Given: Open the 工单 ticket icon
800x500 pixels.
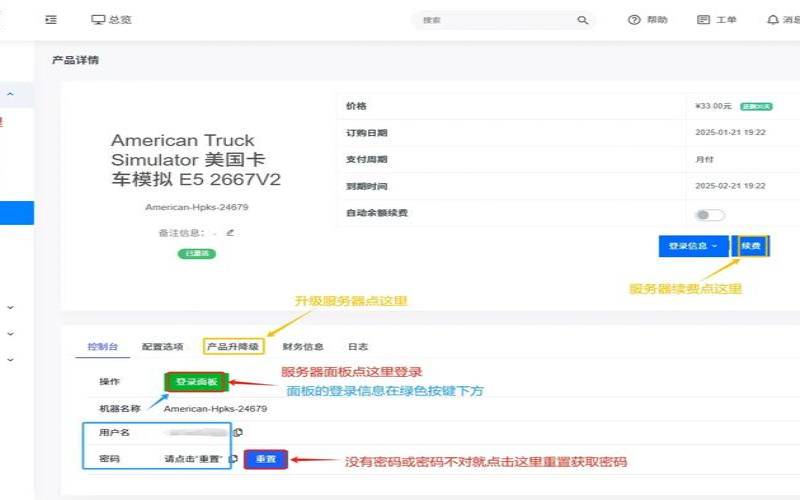Looking at the screenshot, I should (703, 20).
